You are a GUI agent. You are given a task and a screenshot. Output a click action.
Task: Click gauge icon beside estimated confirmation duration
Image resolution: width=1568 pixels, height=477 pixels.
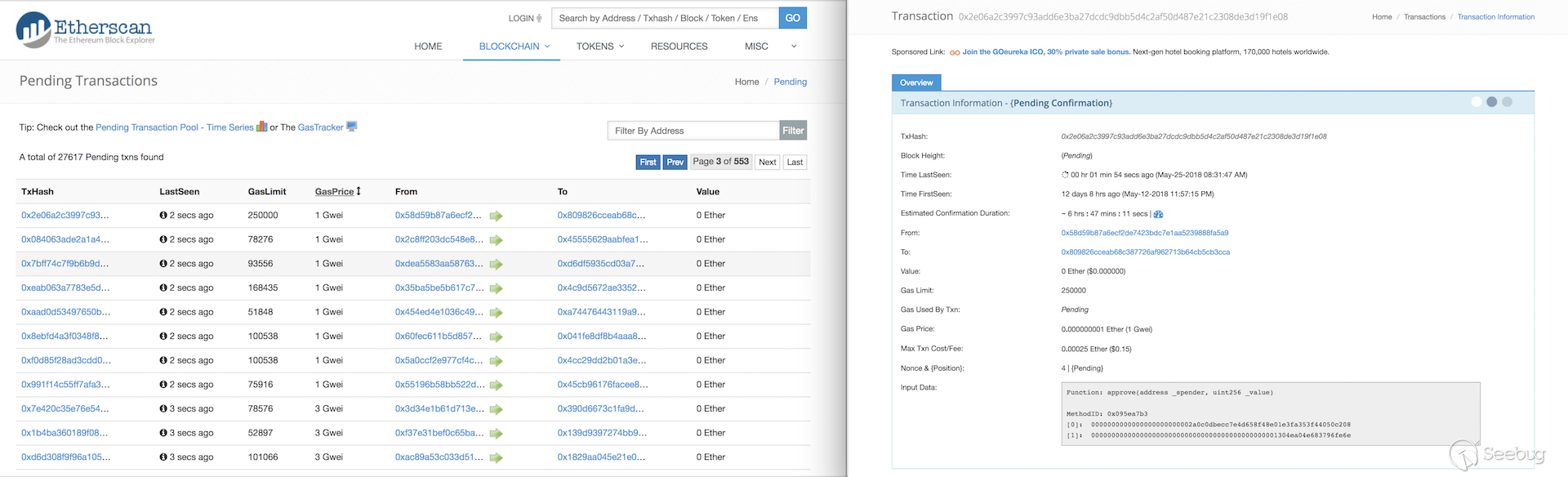coord(1158,214)
